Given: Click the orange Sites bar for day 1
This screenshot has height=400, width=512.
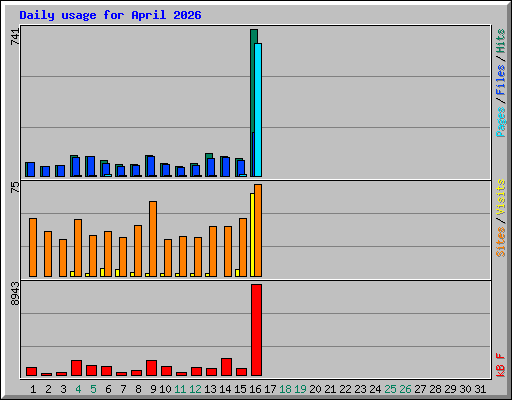Looking at the screenshot, I should 33,247.
